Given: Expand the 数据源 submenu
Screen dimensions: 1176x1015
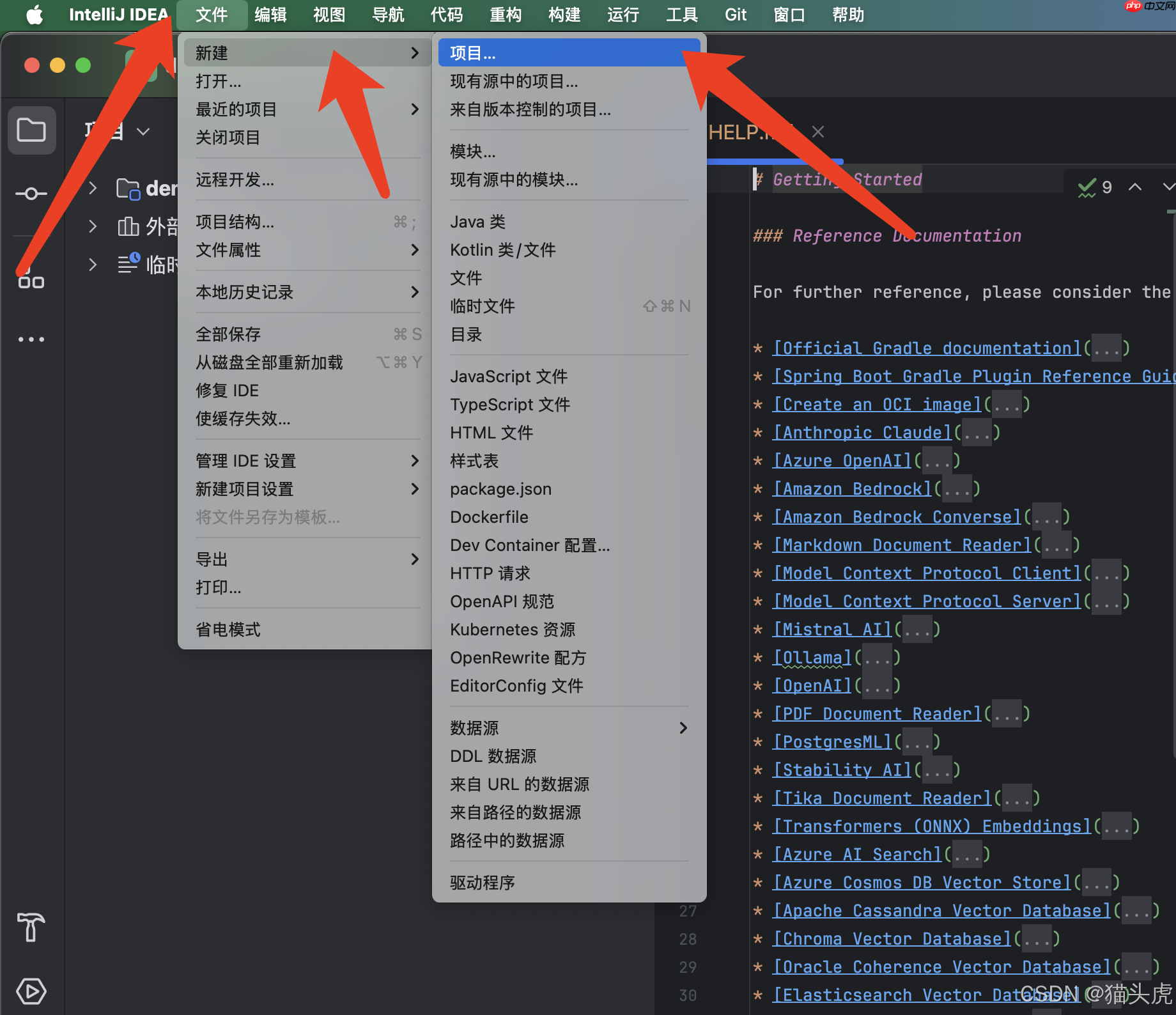Looking at the screenshot, I should (683, 727).
